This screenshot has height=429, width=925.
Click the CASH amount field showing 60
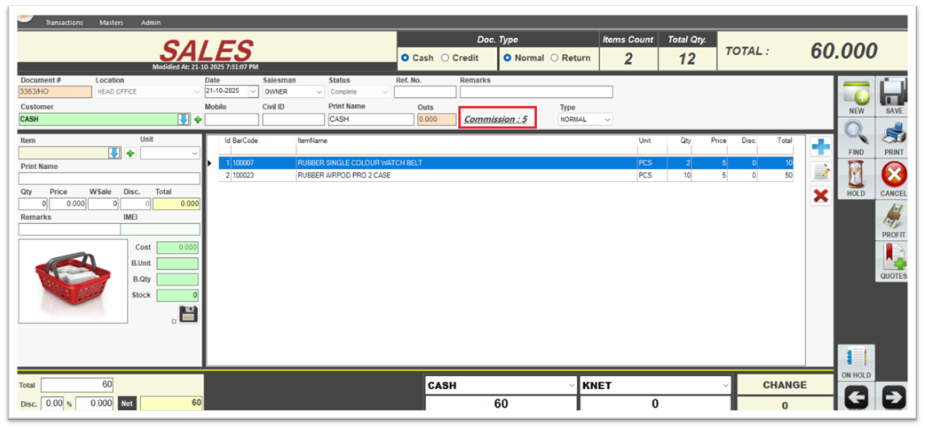tap(500, 404)
